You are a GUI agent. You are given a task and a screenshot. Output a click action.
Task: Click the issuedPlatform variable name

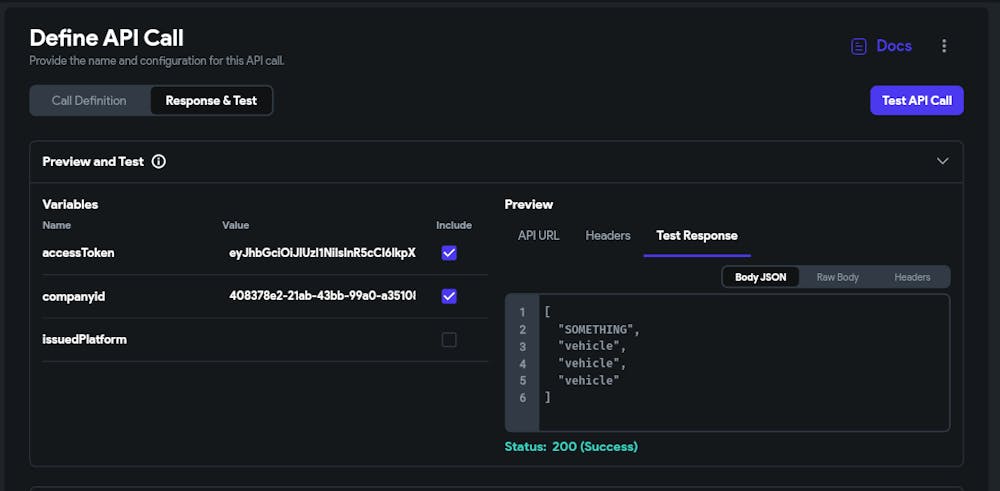coord(85,340)
